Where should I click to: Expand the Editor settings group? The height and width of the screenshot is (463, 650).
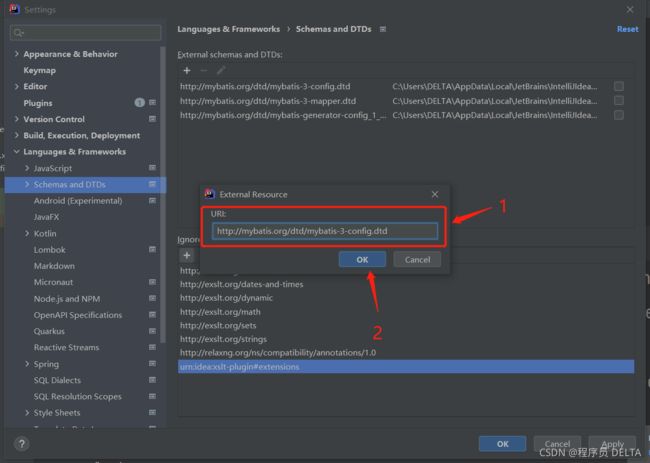pyautogui.click(x=17, y=86)
